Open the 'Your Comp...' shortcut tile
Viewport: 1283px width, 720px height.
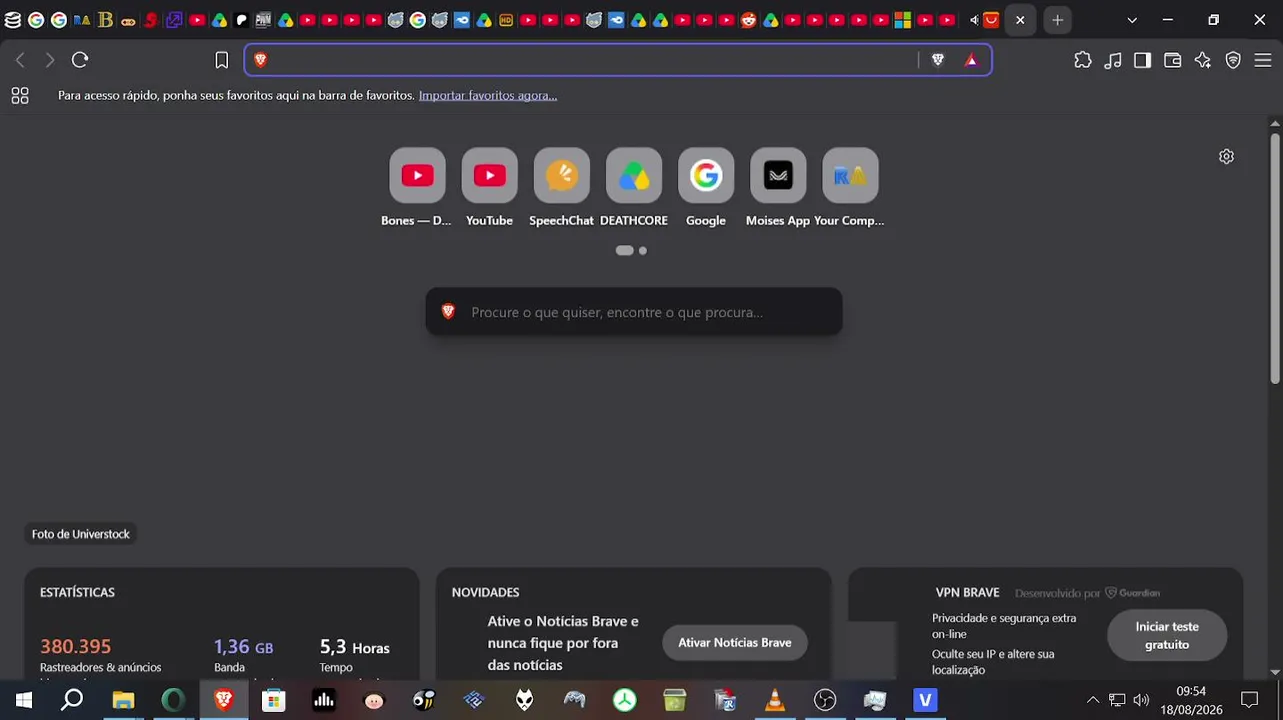tap(850, 187)
